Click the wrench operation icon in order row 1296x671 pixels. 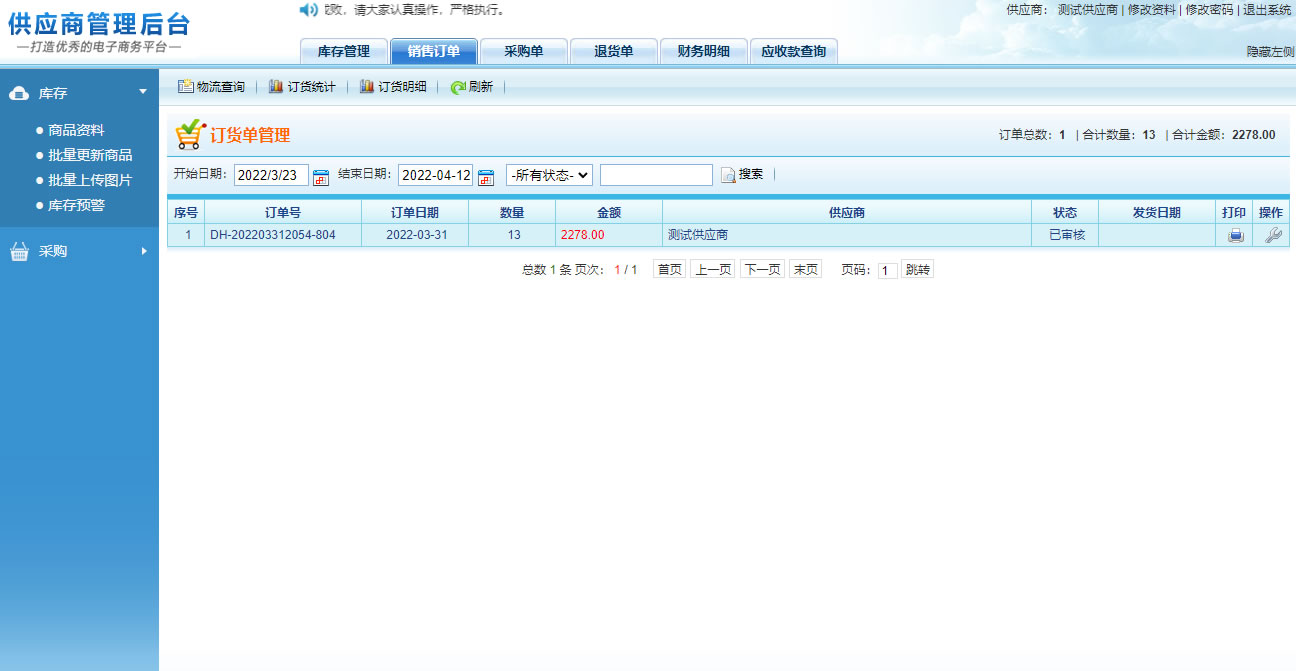1273,235
